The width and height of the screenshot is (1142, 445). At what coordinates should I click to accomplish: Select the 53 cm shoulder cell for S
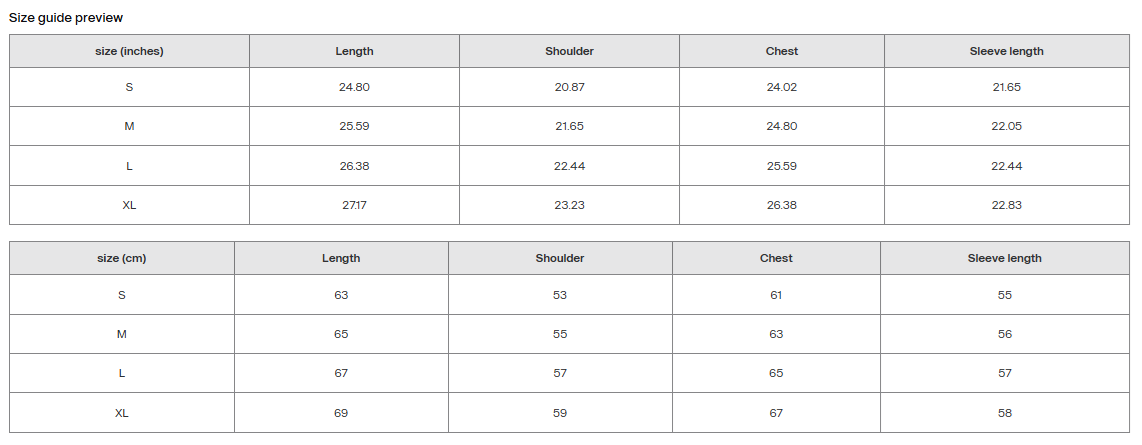click(x=560, y=295)
